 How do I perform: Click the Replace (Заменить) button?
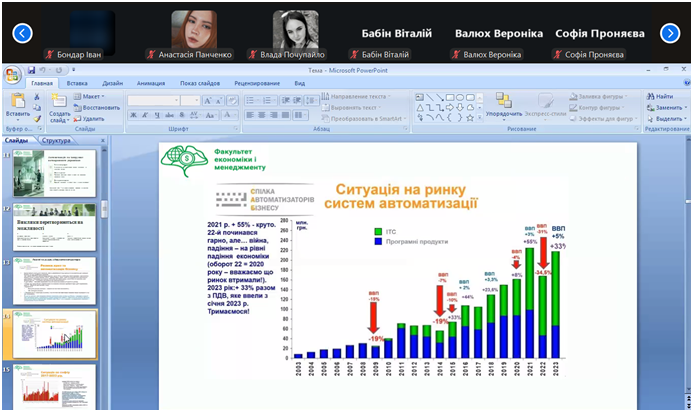pos(666,107)
